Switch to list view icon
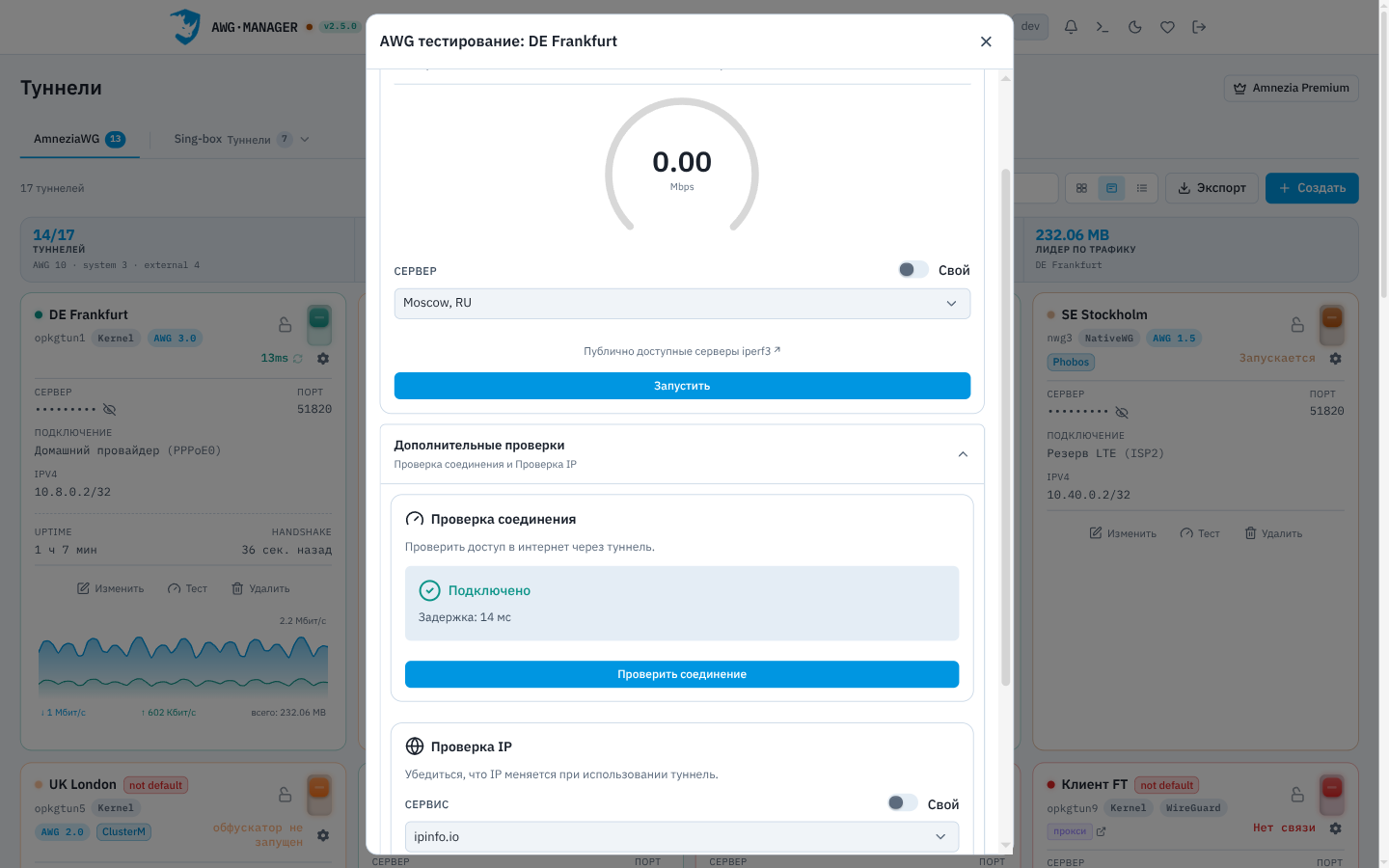Viewport: 1389px width, 868px height. pos(1142,188)
